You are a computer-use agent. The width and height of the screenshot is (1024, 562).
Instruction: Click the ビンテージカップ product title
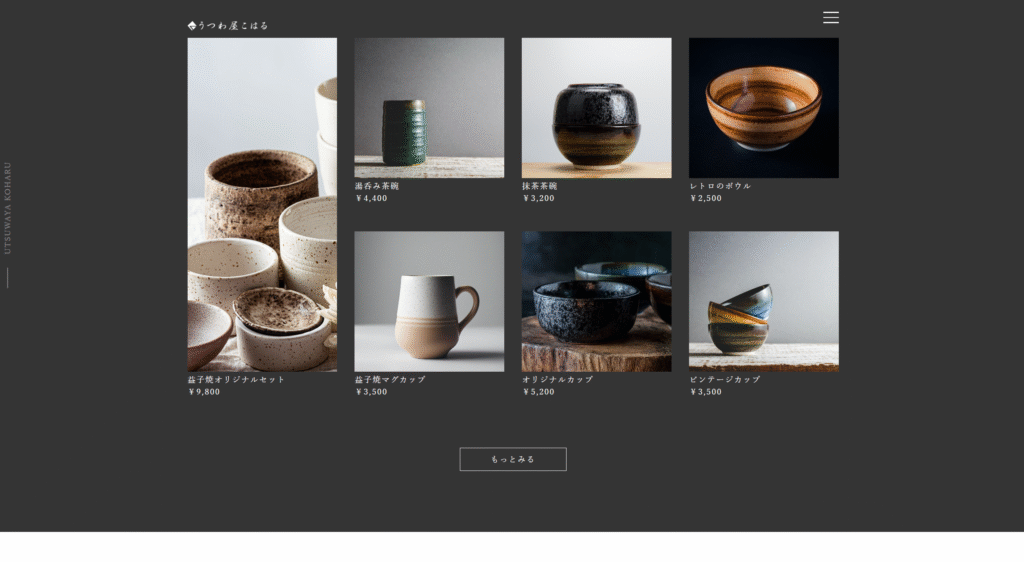724,380
